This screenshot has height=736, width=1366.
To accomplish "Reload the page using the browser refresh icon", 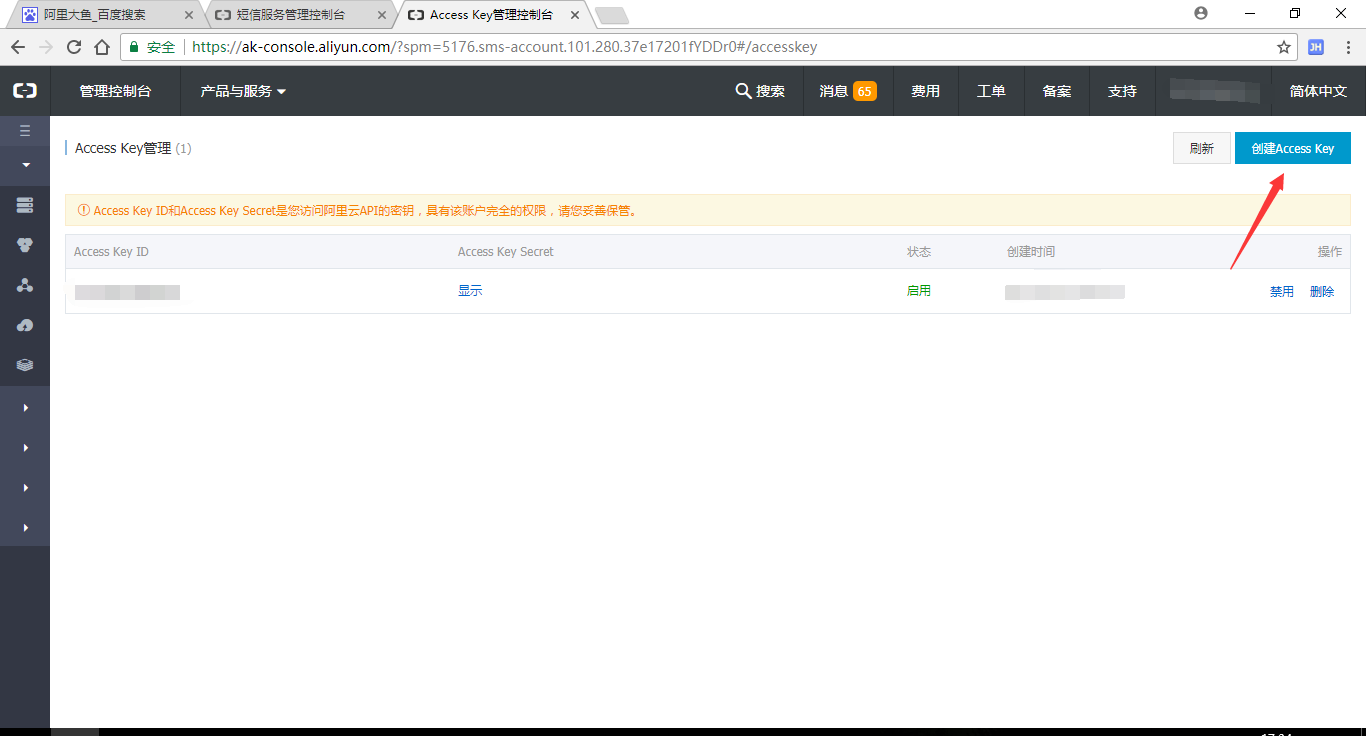I will pos(74,47).
